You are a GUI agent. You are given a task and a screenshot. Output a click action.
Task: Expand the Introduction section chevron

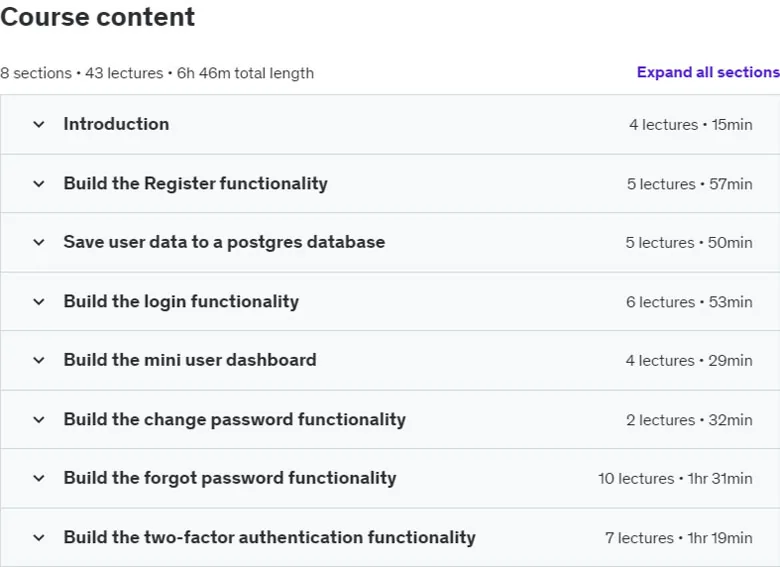[39, 124]
